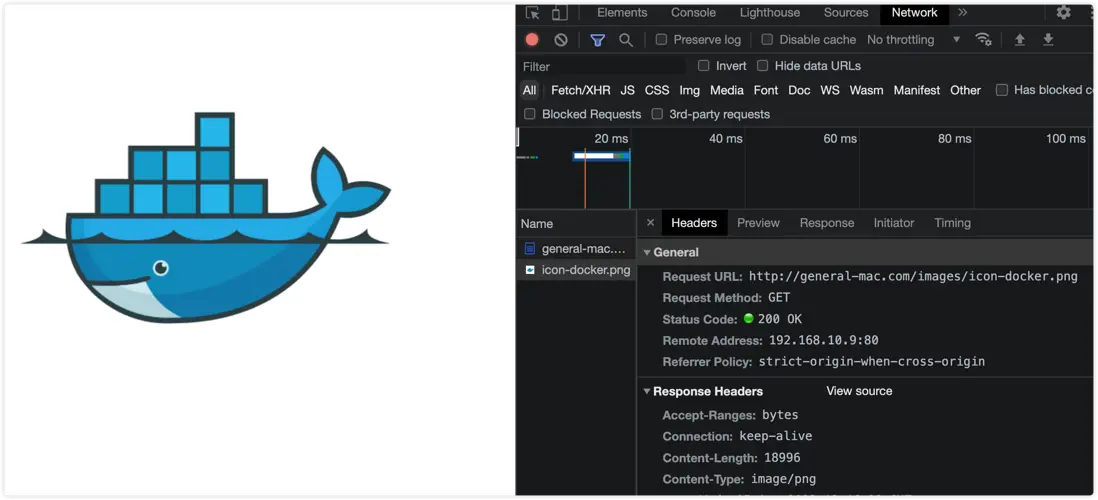Open the No throttling dropdown
The image size is (1098, 500).
pos(913,40)
